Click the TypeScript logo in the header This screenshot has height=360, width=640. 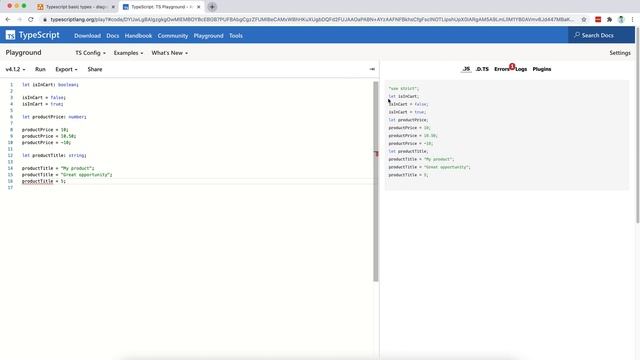[x=32, y=36]
